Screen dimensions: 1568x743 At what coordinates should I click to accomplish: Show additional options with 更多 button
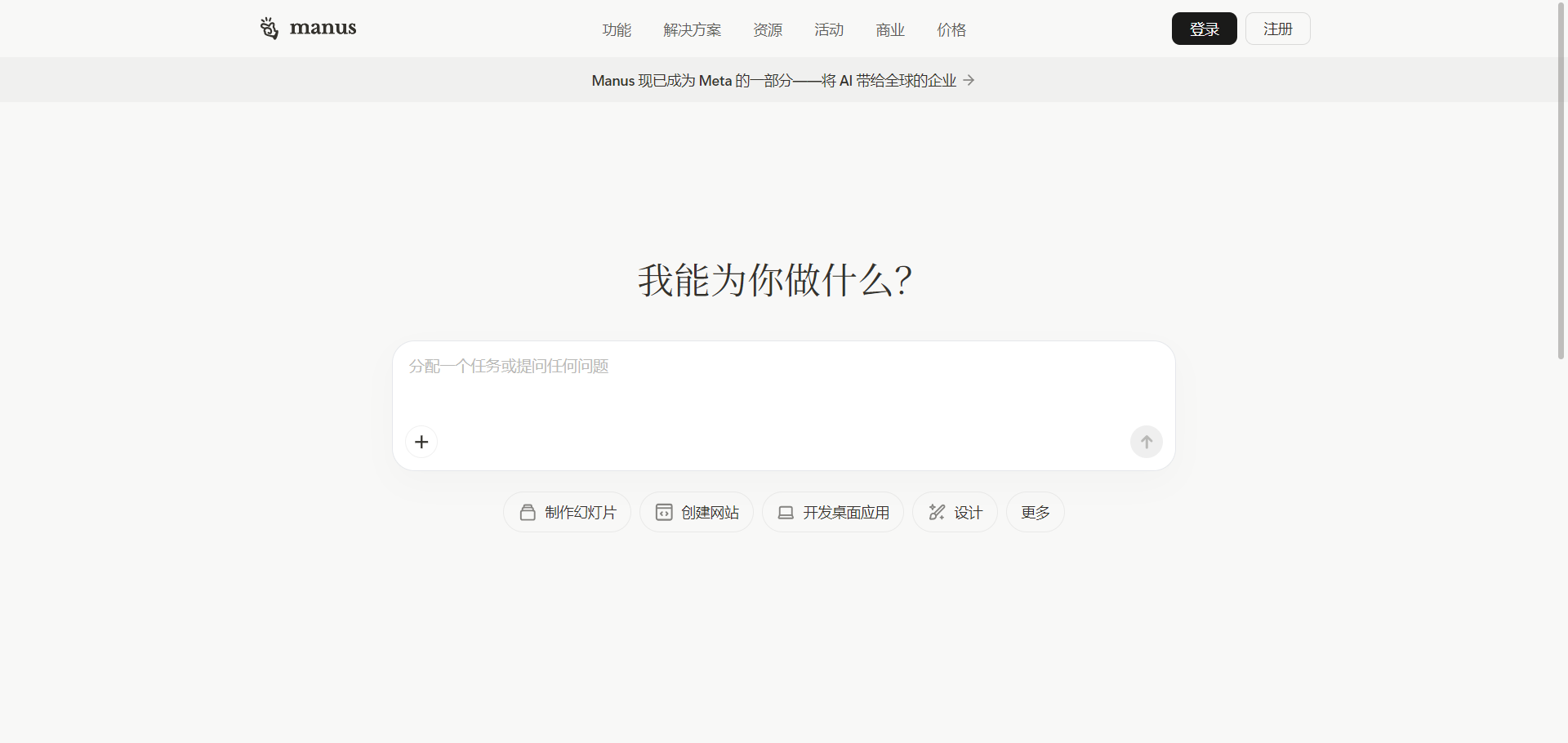(1035, 512)
